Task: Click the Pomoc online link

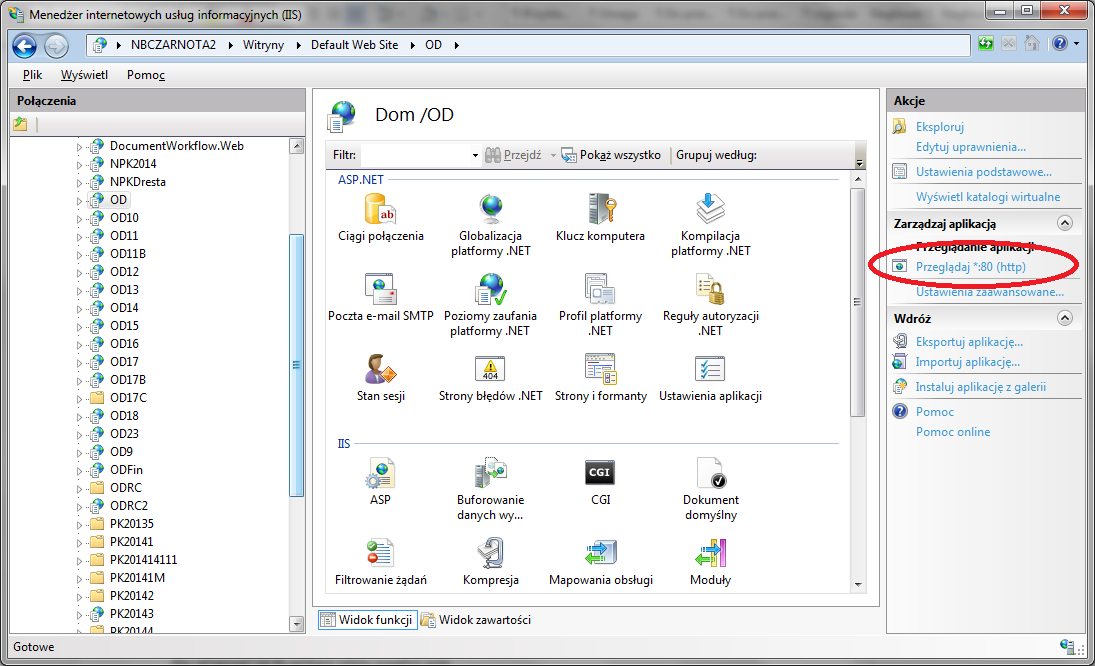Action: (x=953, y=432)
